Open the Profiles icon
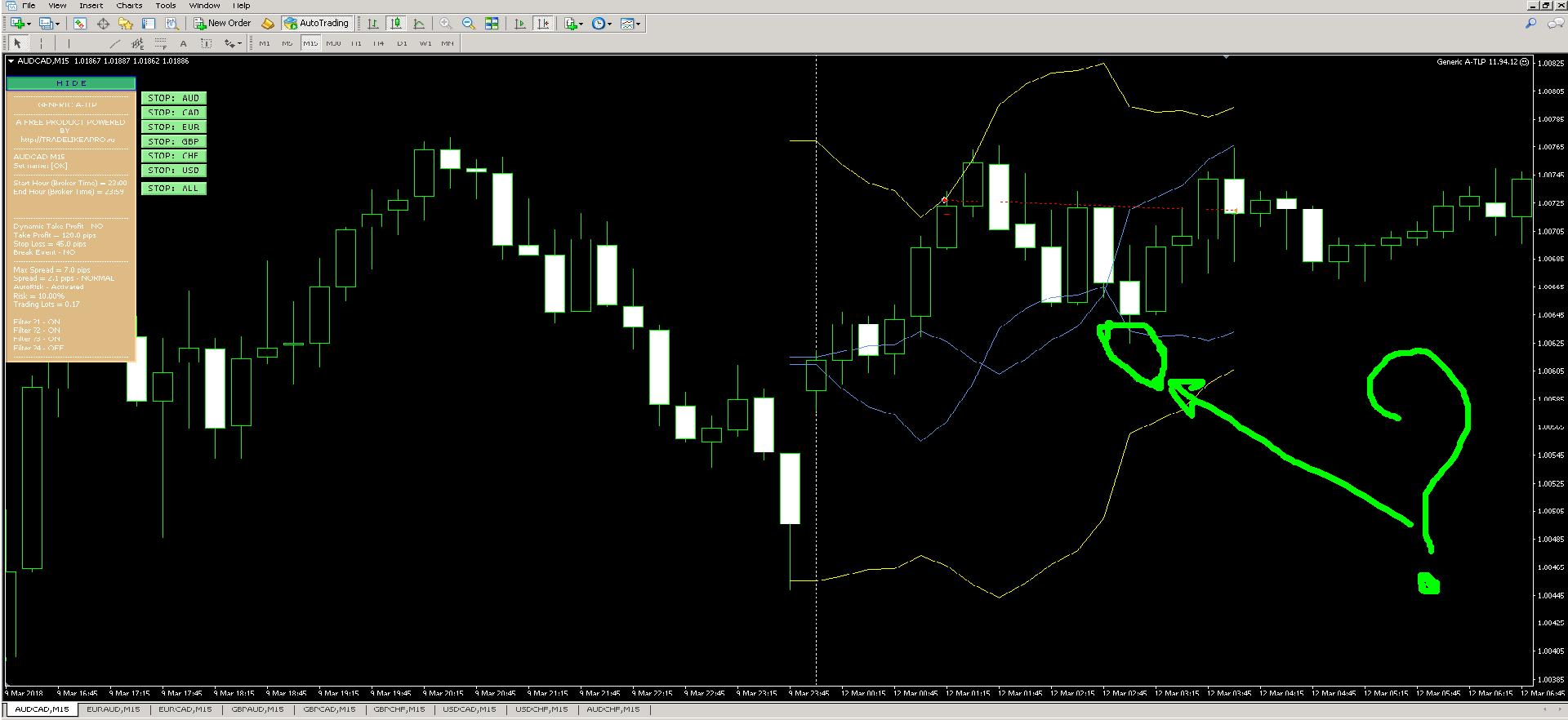 (x=45, y=24)
